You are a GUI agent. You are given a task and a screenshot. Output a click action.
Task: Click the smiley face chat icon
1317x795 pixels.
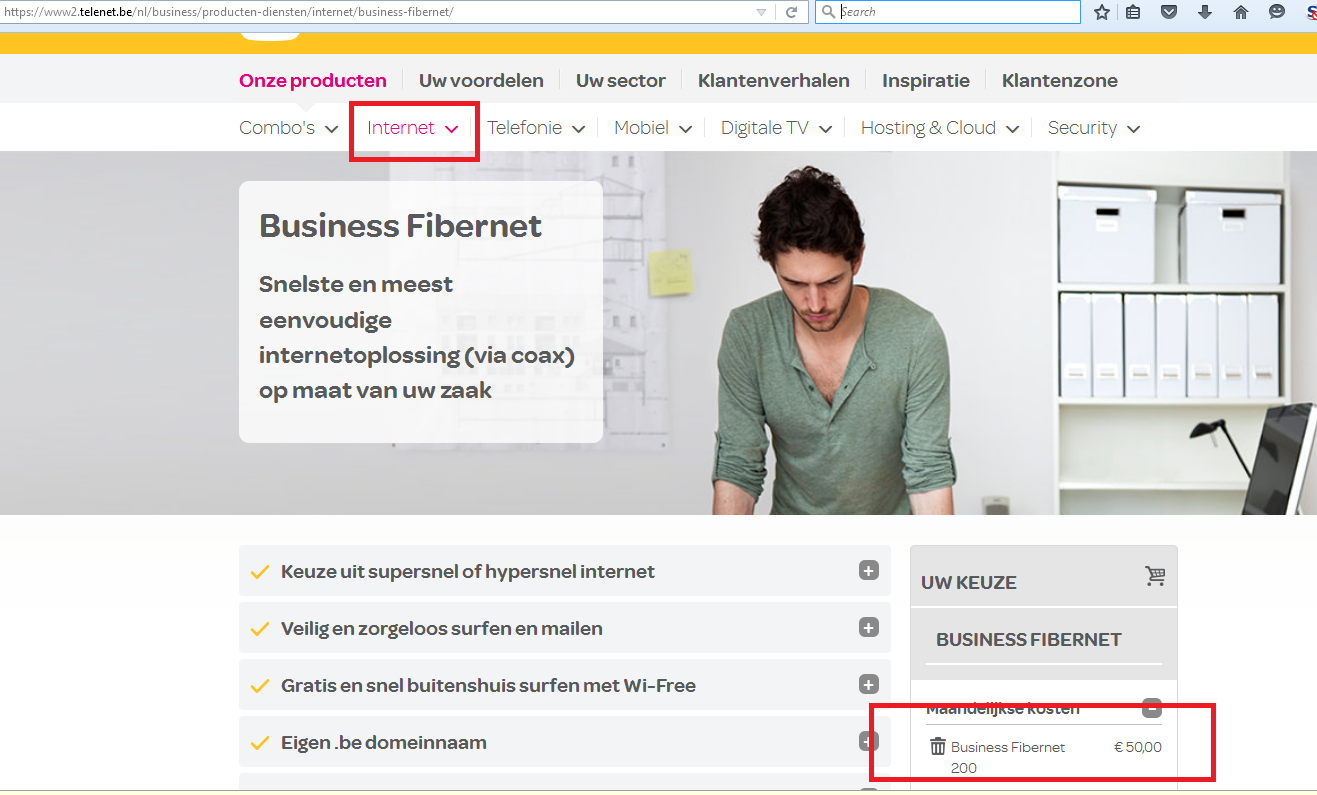1277,12
